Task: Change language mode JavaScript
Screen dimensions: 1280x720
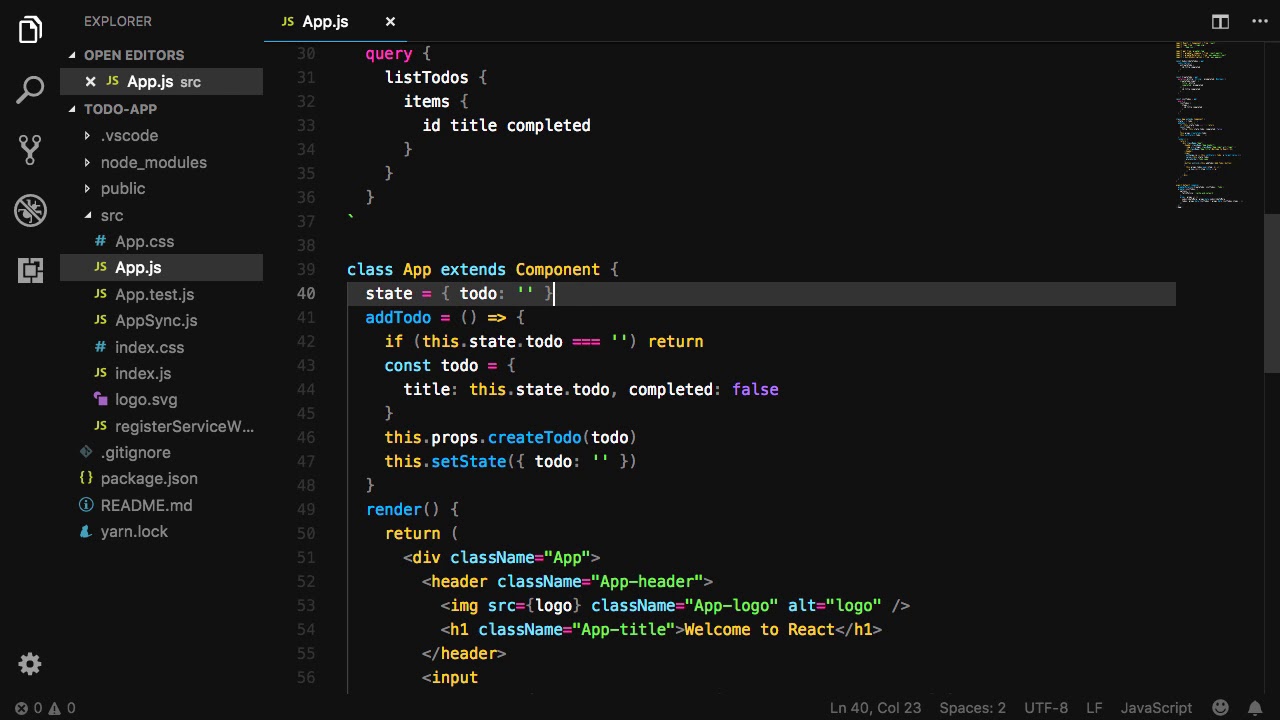Action: 1156,708
